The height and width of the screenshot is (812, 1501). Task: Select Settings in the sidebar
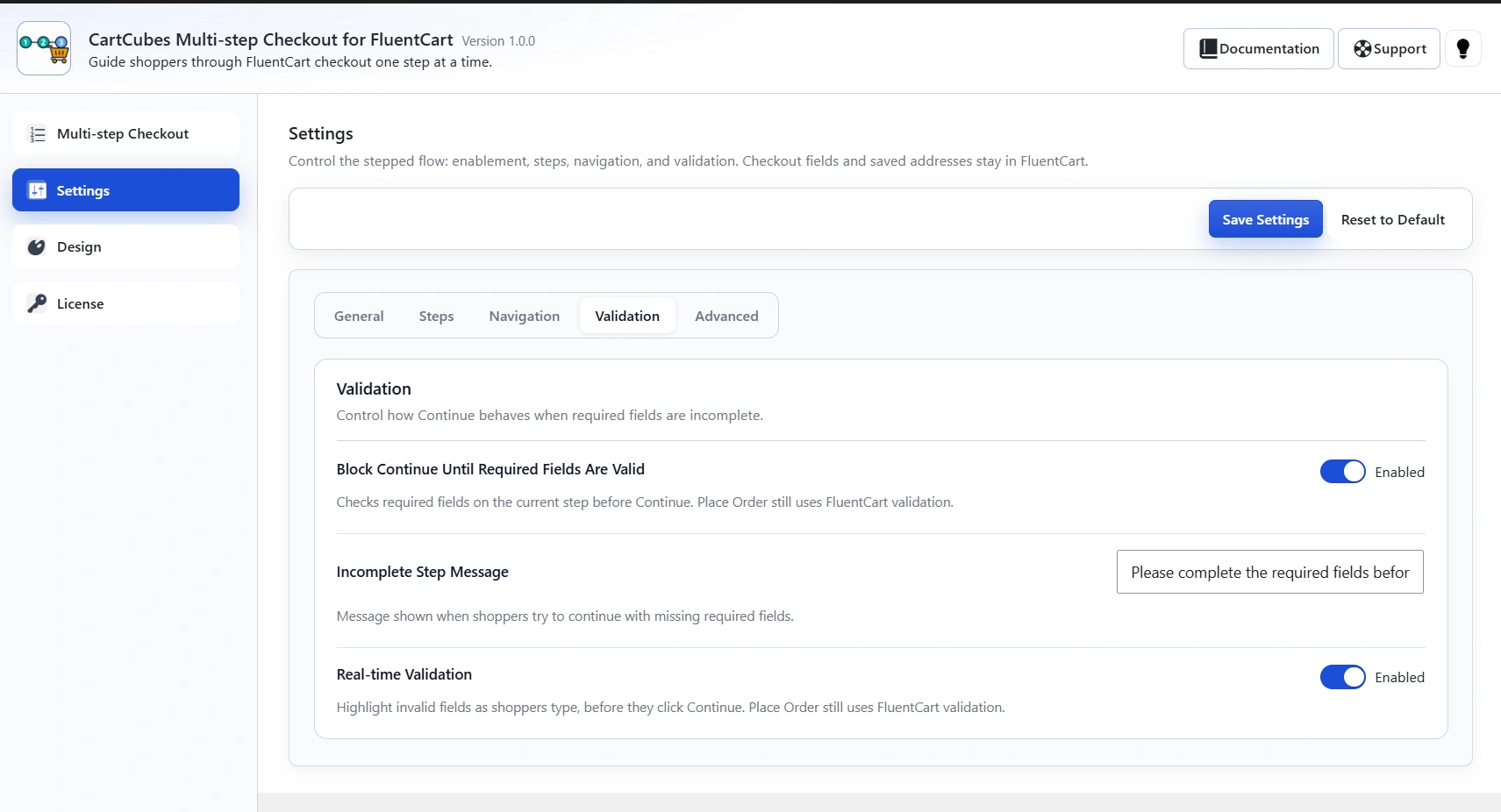[x=125, y=190]
